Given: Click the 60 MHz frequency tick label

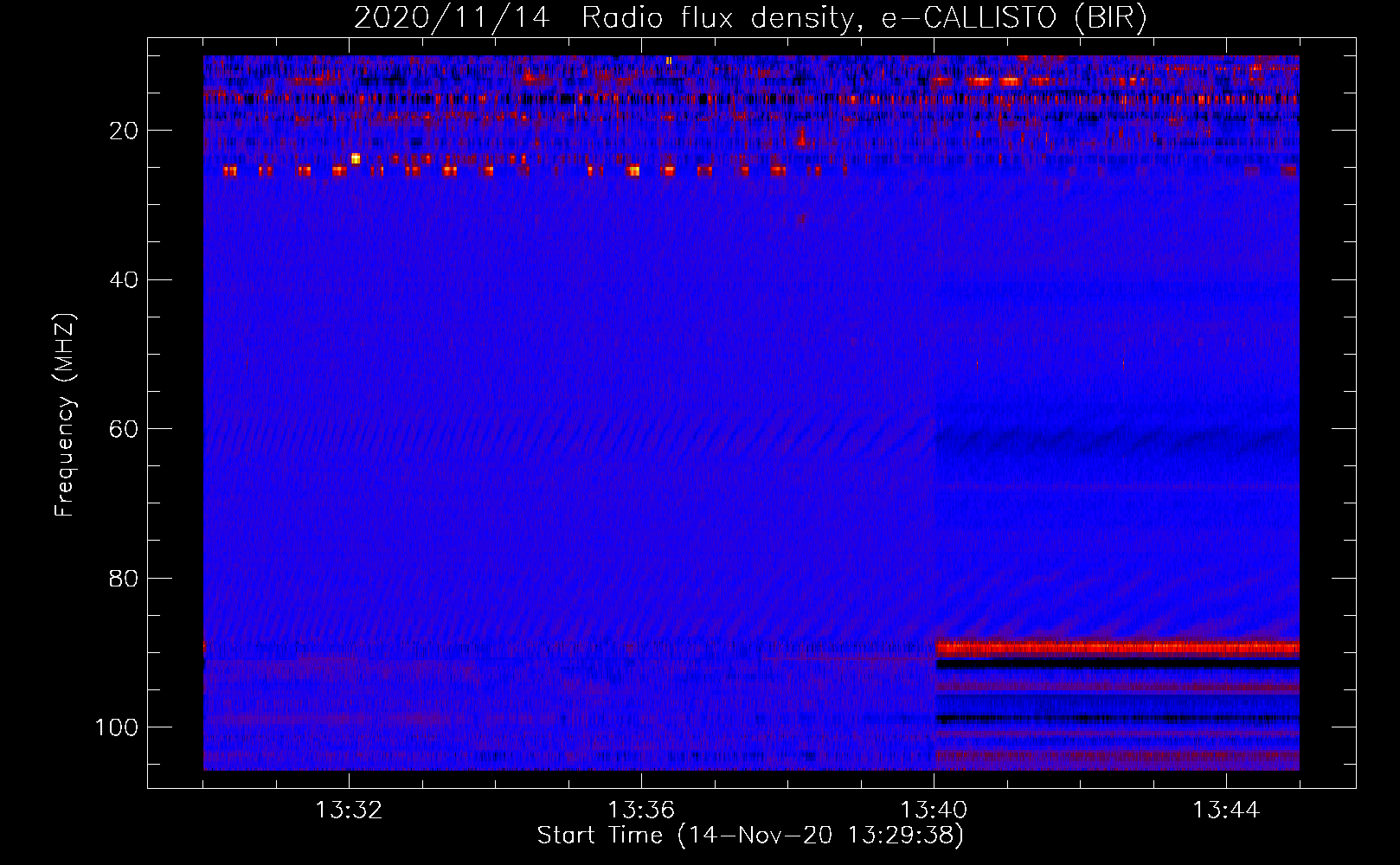Looking at the screenshot, I should pos(124,429).
